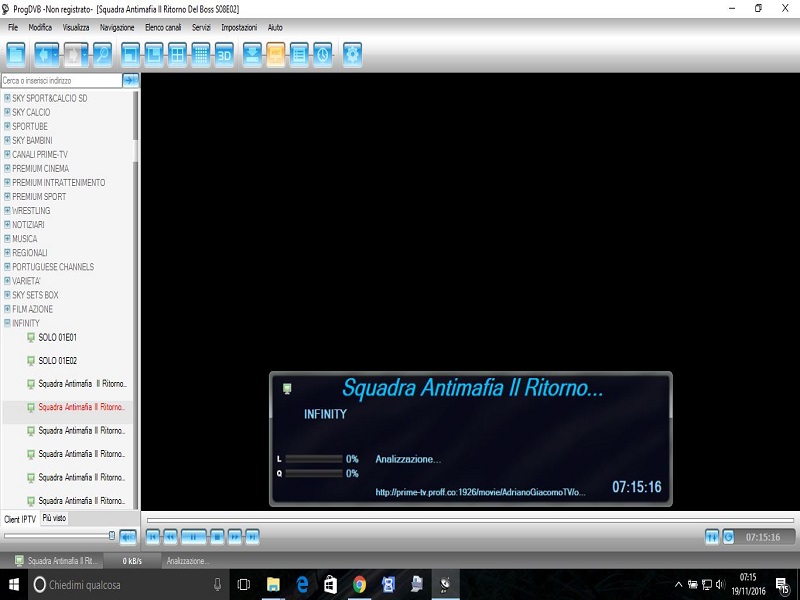Click the download arrow toolbar icon

click(x=253, y=55)
